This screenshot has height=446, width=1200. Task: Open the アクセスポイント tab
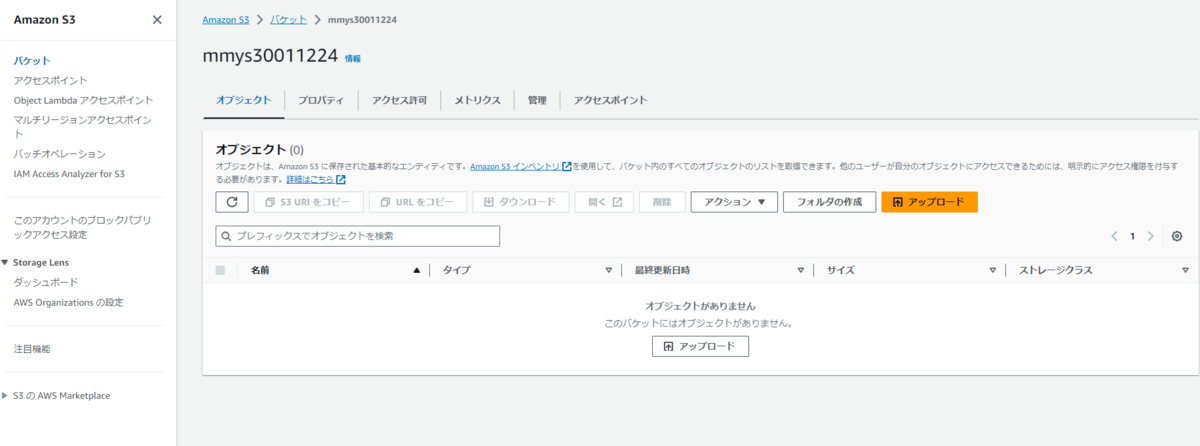pos(610,100)
